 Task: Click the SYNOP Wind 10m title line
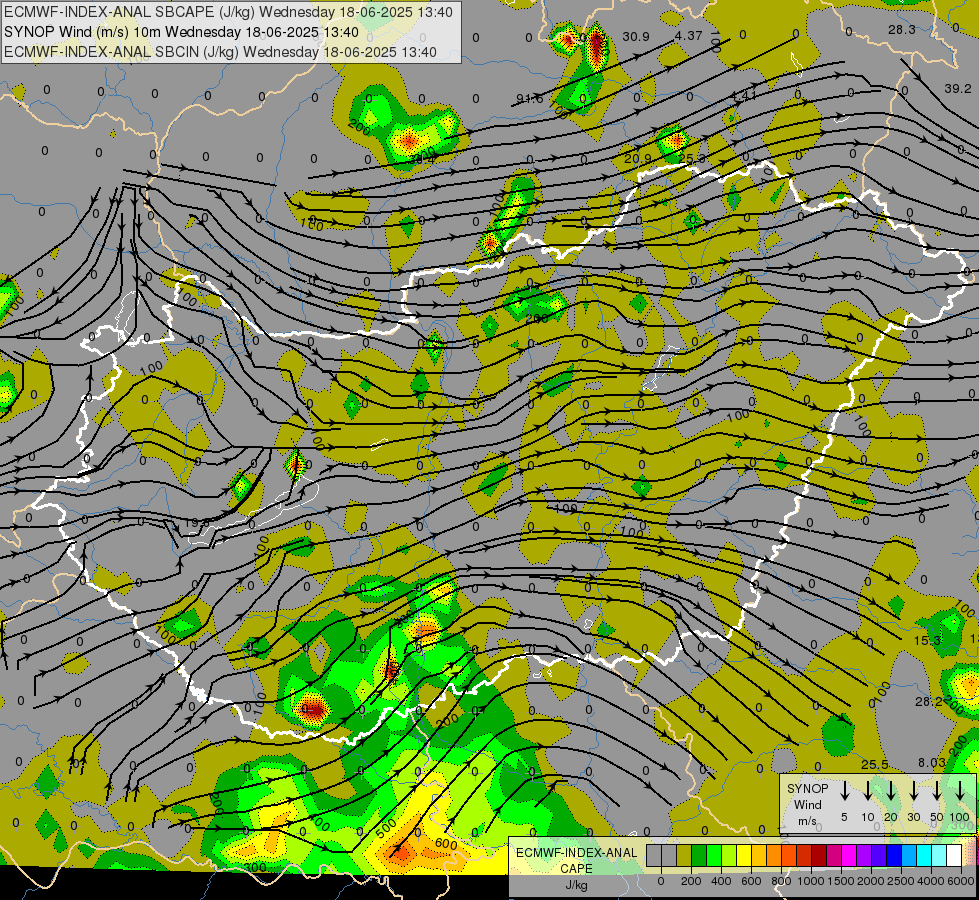click(181, 32)
